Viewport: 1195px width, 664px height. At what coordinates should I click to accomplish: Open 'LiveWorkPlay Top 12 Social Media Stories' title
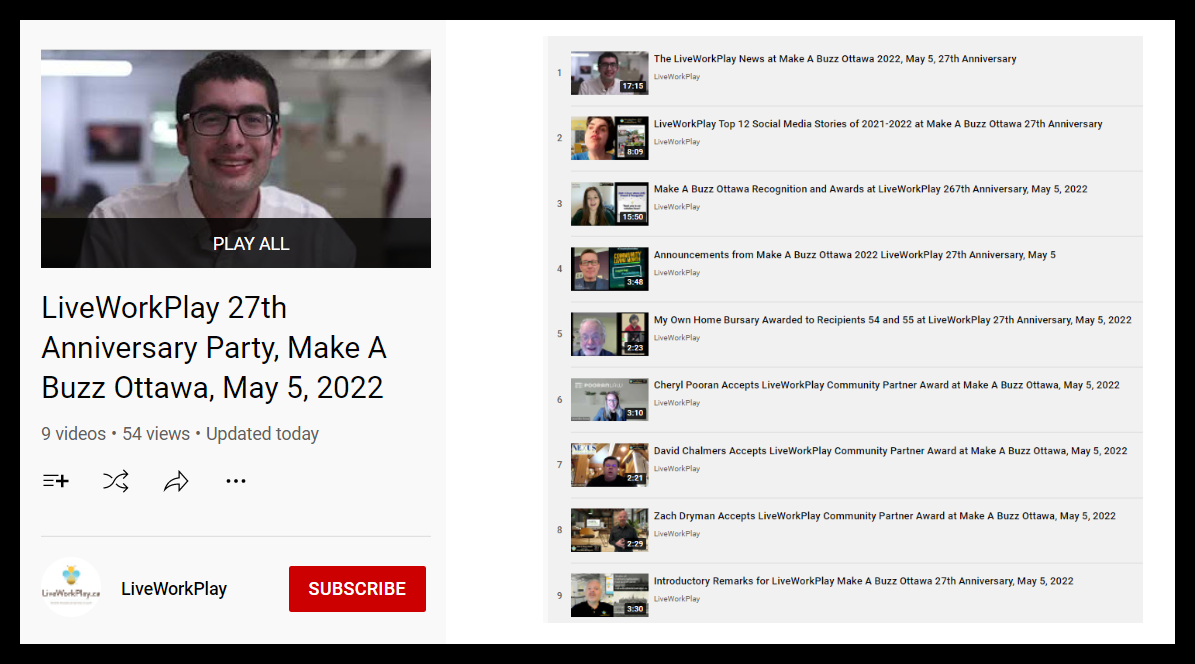coord(878,123)
